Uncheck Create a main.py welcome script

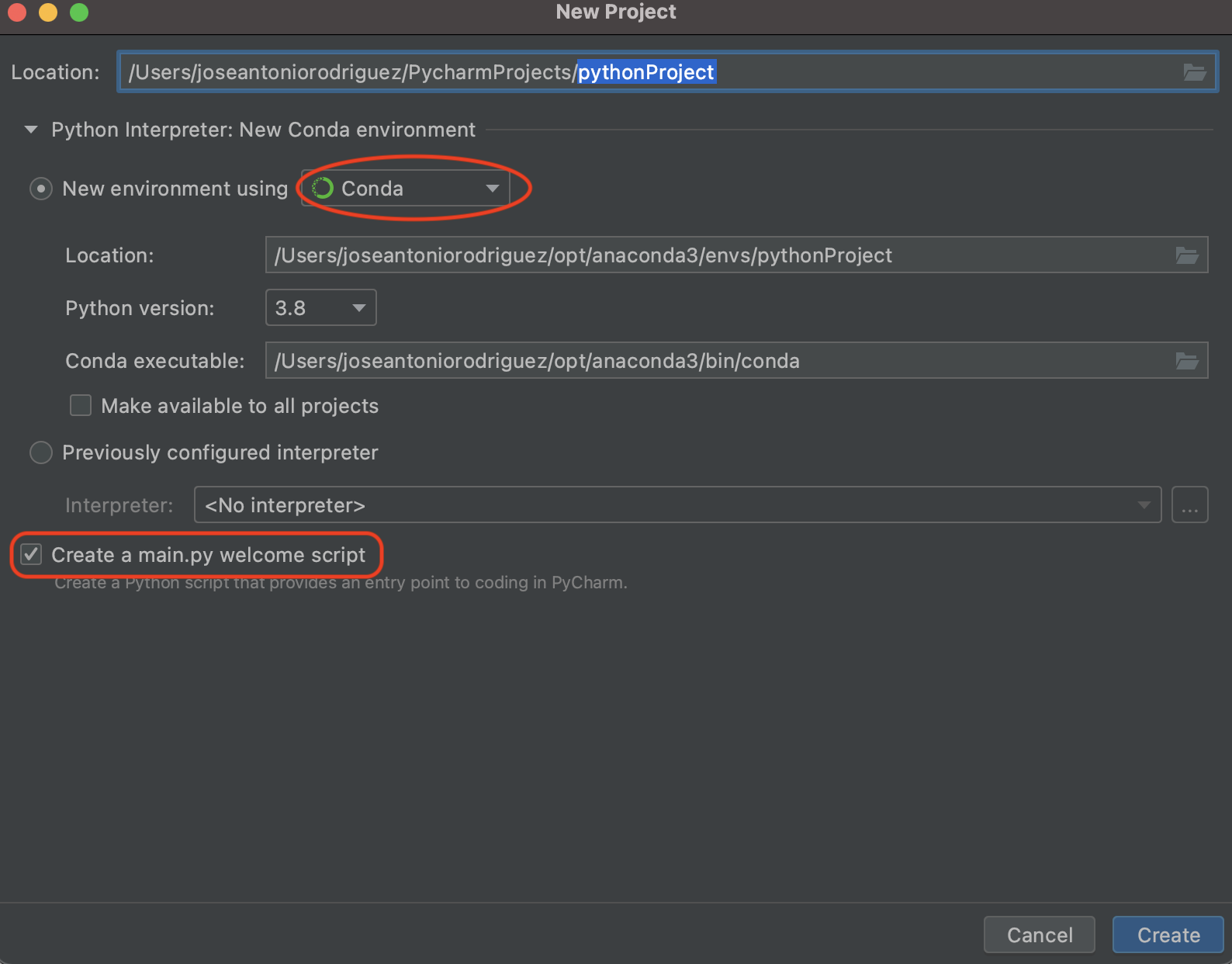pyautogui.click(x=31, y=554)
